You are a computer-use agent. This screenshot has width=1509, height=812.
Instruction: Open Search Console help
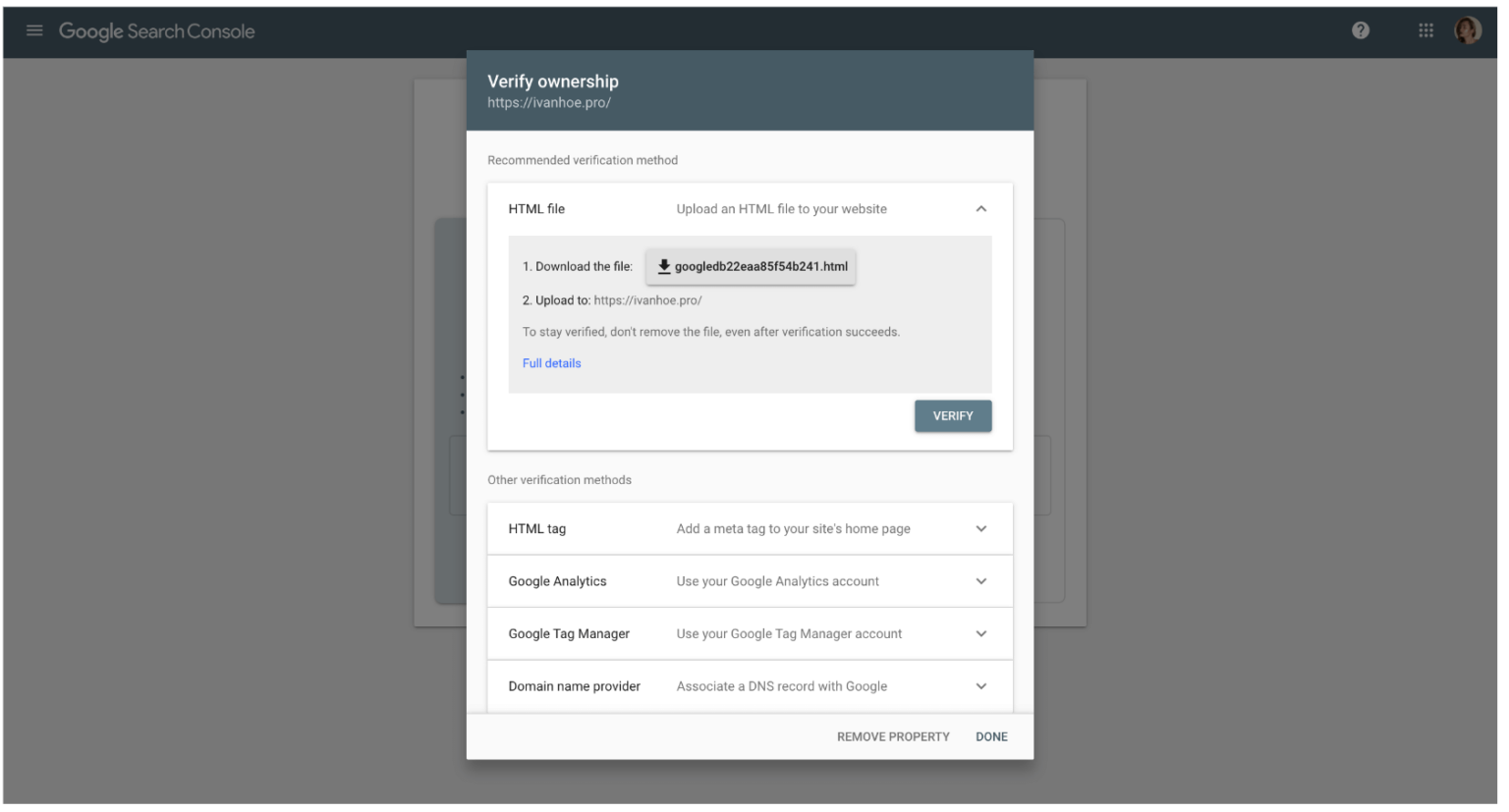pyautogui.click(x=1360, y=29)
